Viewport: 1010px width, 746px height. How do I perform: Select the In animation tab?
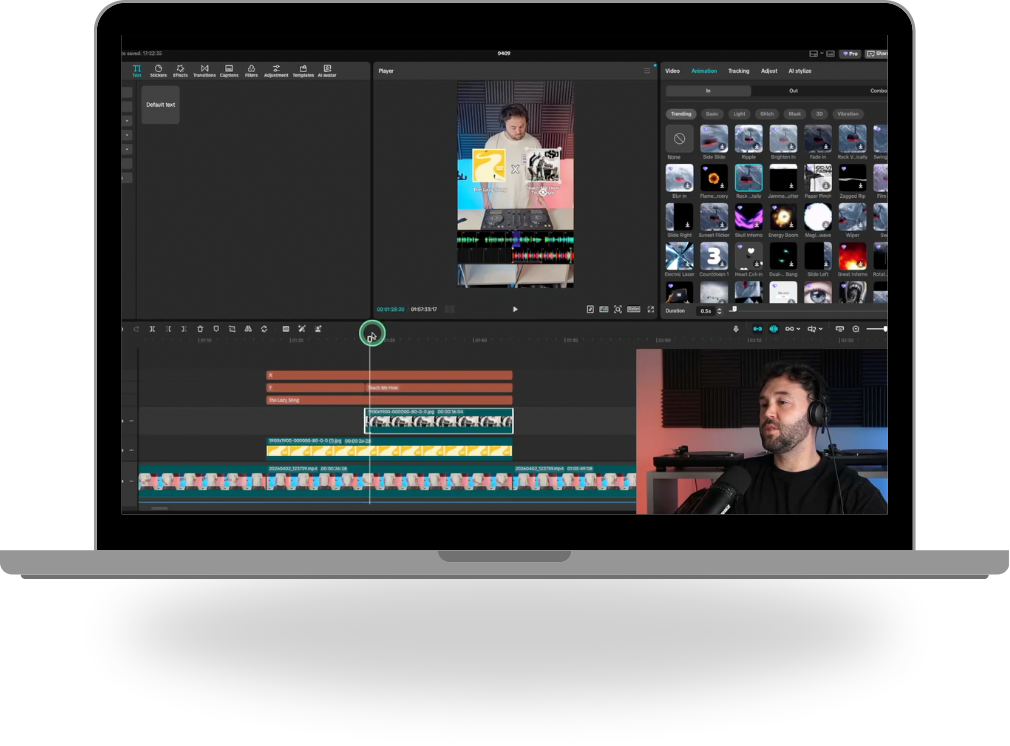point(708,91)
